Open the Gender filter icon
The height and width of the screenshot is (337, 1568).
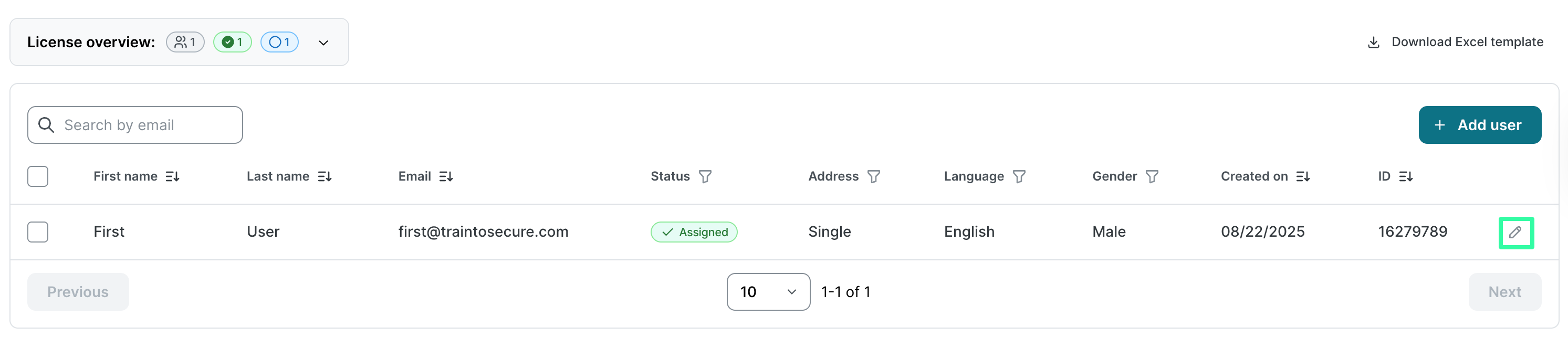click(x=1152, y=176)
